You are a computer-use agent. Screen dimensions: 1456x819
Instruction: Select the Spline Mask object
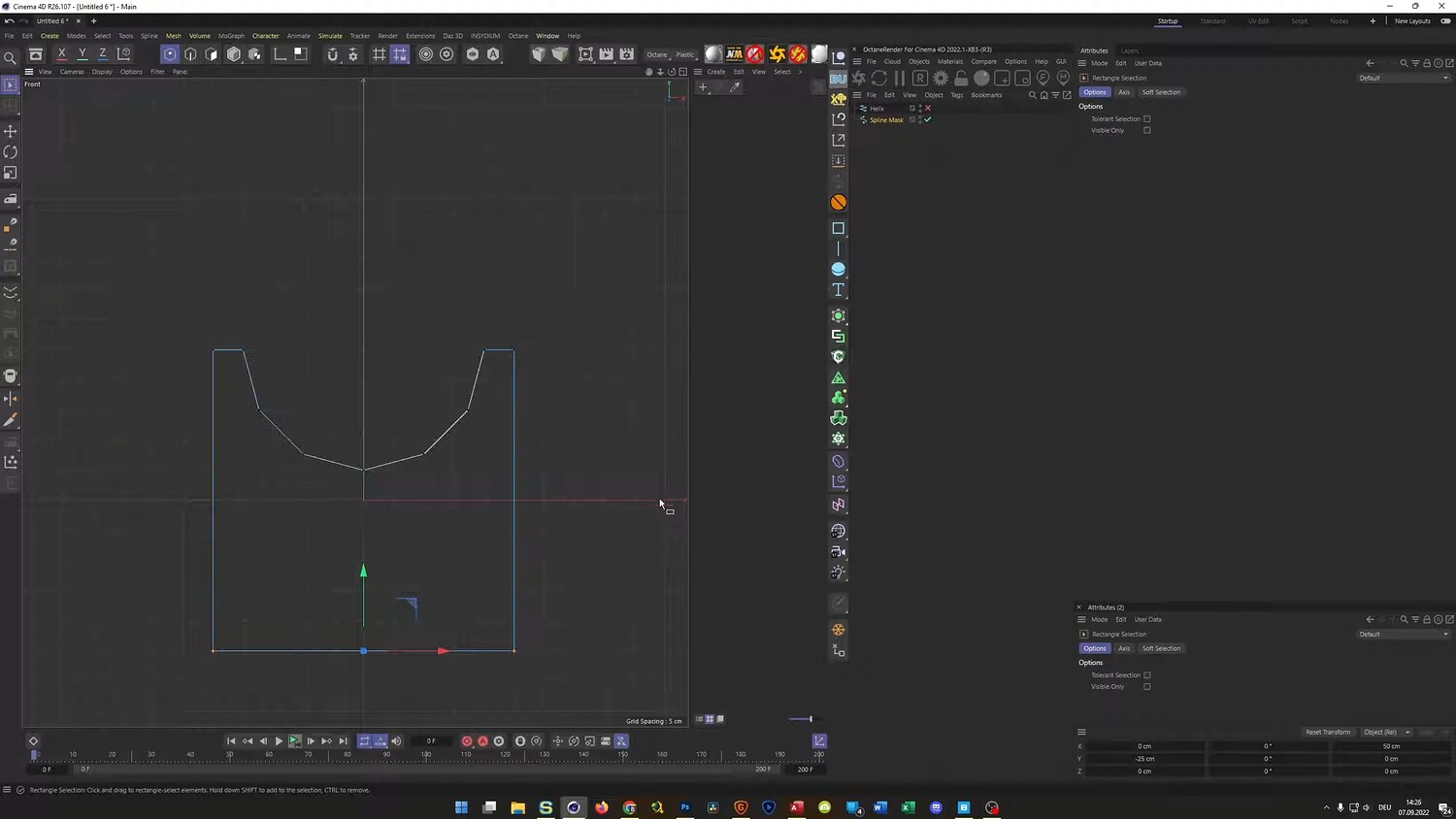coord(886,119)
